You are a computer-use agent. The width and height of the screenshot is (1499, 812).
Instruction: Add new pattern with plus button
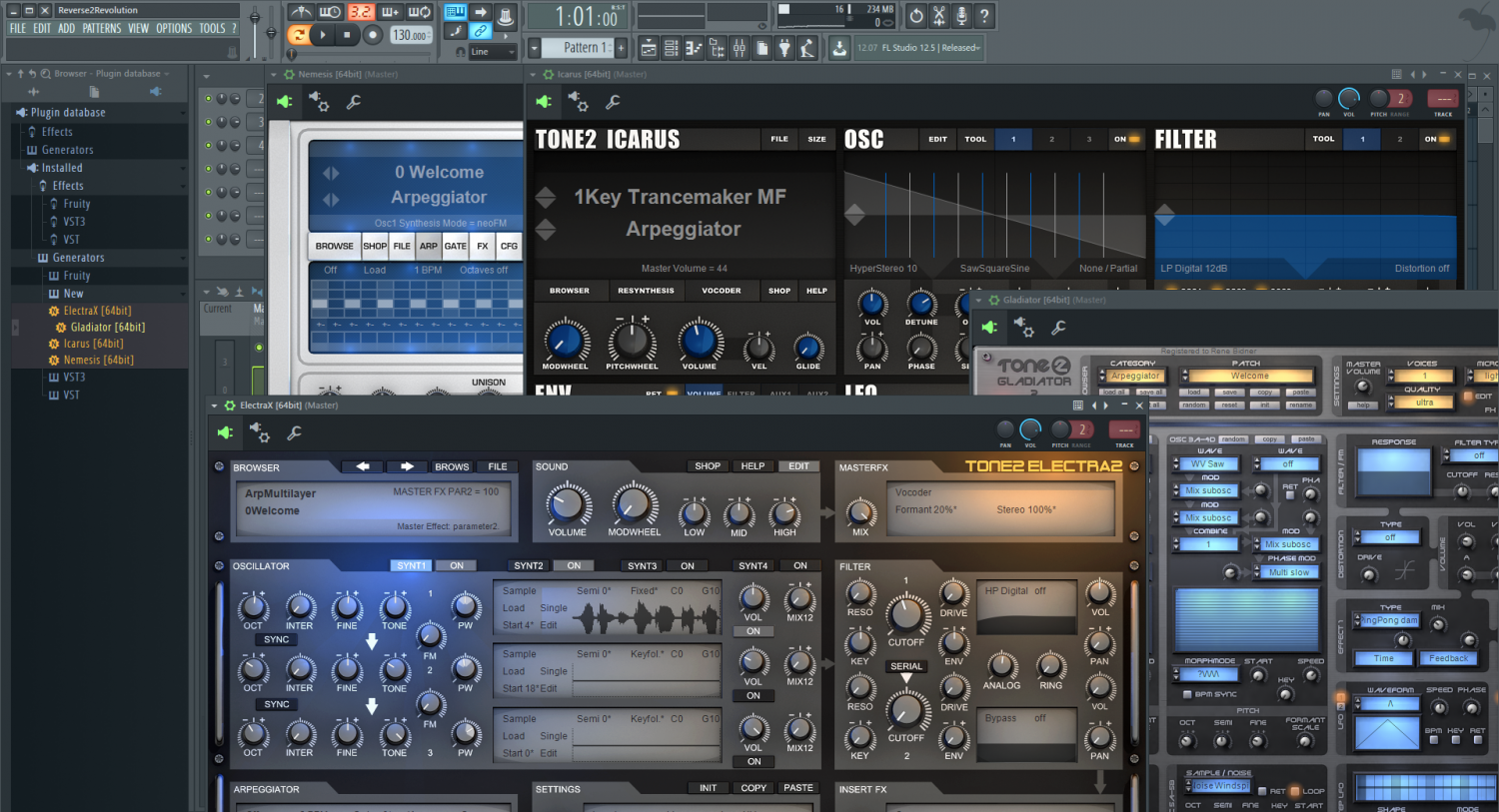point(621,47)
